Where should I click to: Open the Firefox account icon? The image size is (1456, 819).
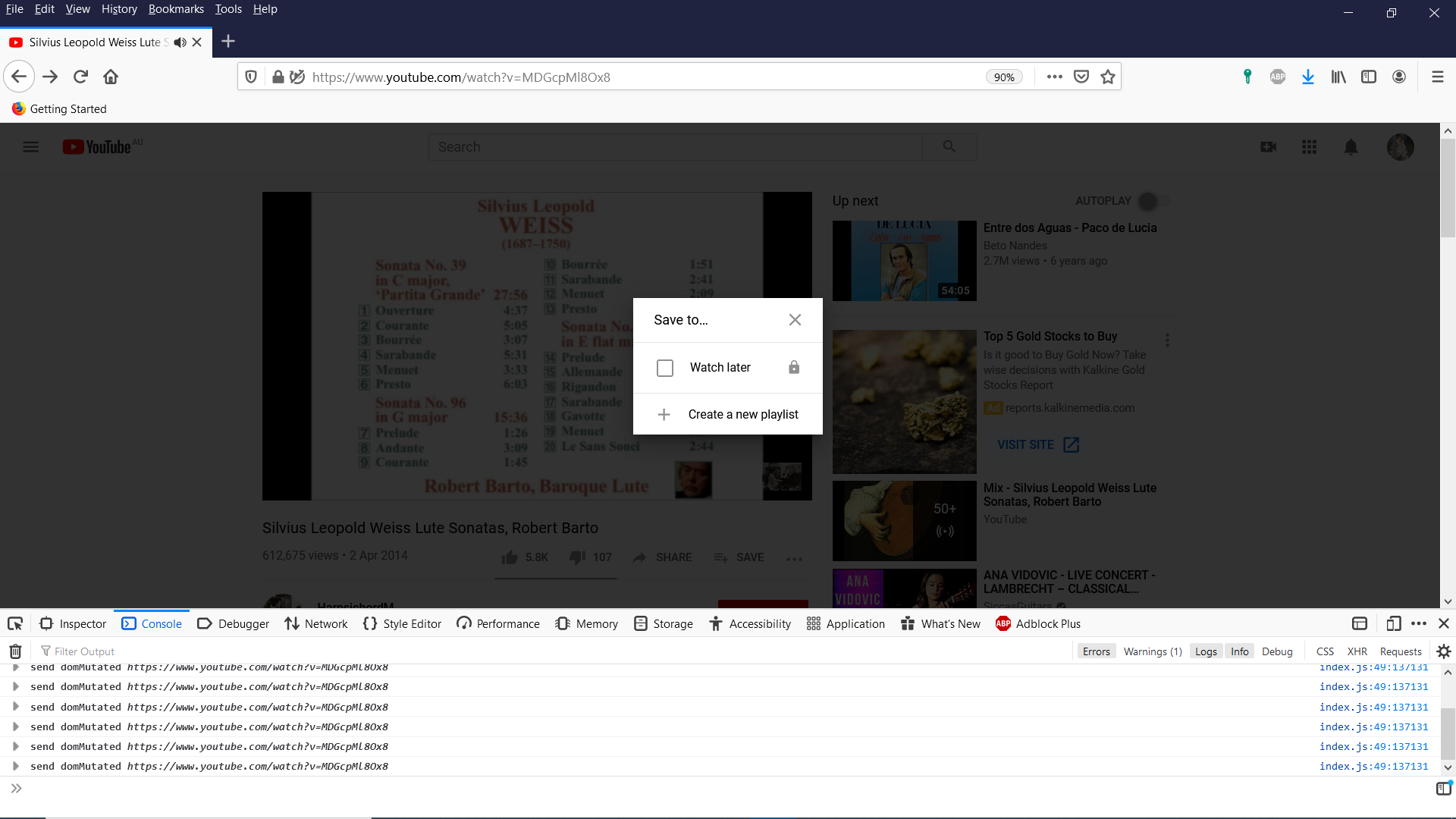(1399, 77)
